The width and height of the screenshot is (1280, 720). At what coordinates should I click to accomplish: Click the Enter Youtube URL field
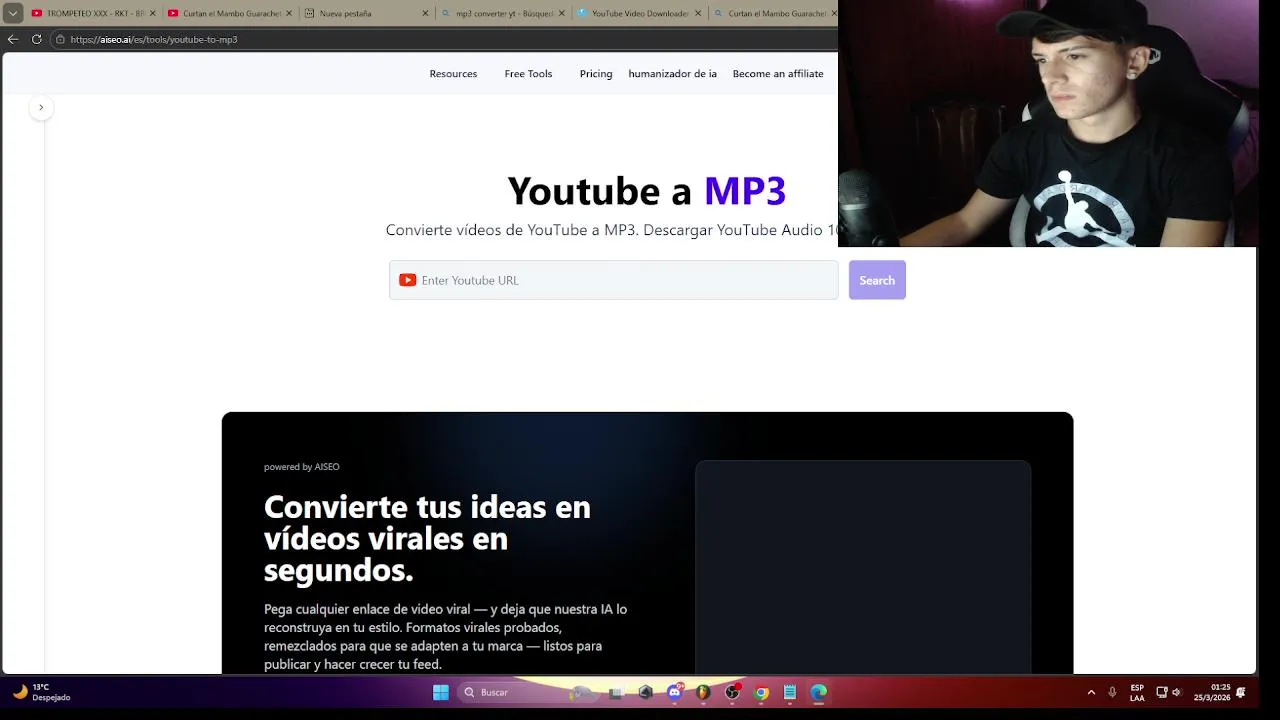pyautogui.click(x=613, y=280)
